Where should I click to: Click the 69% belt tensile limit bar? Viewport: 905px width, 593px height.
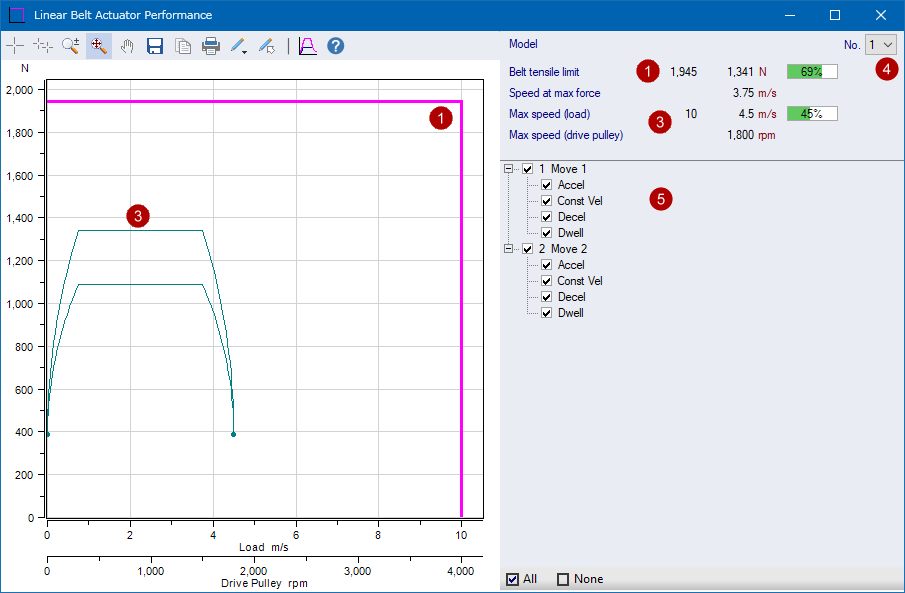point(811,72)
